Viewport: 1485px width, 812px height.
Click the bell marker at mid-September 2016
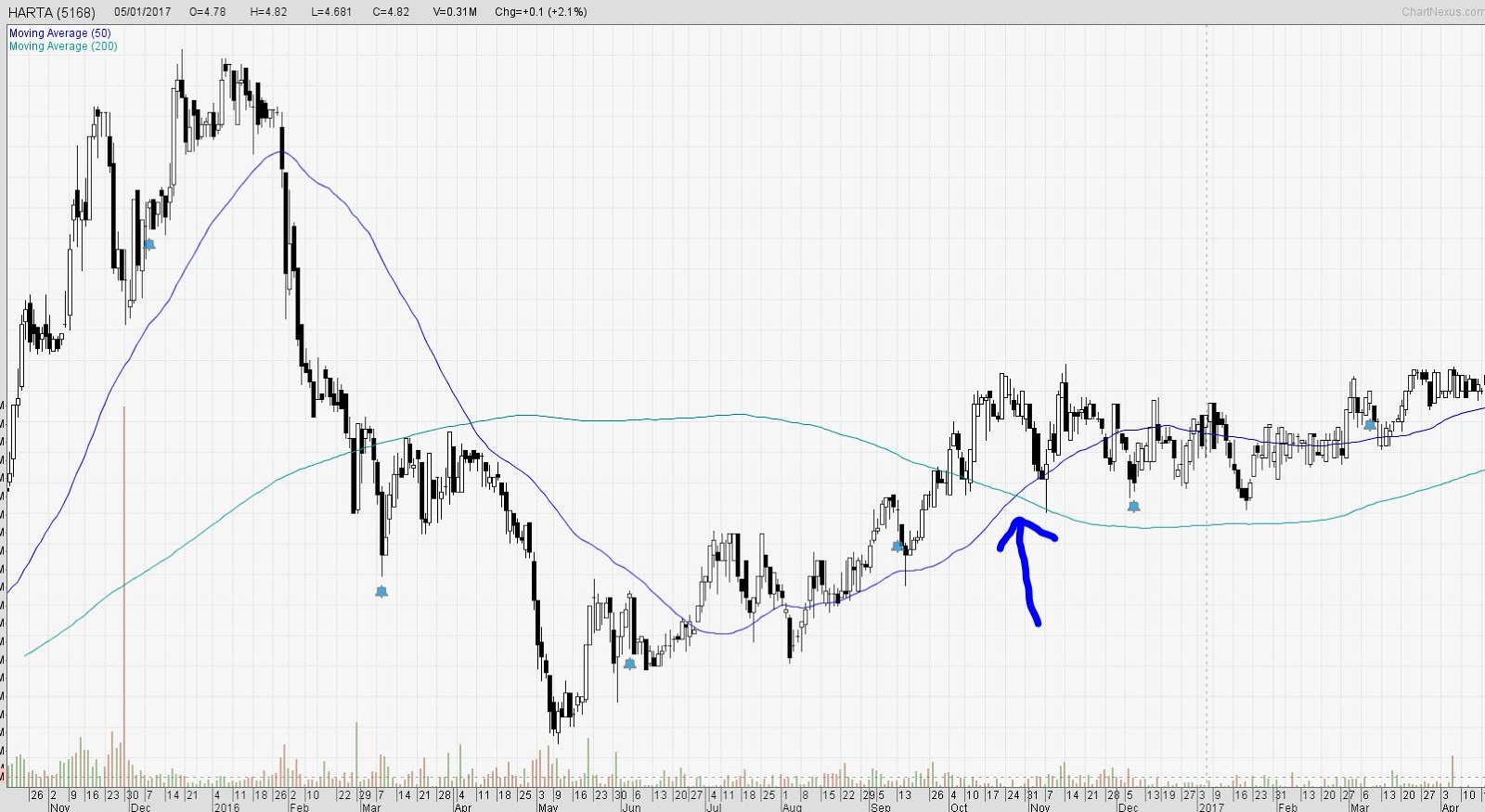click(x=897, y=547)
